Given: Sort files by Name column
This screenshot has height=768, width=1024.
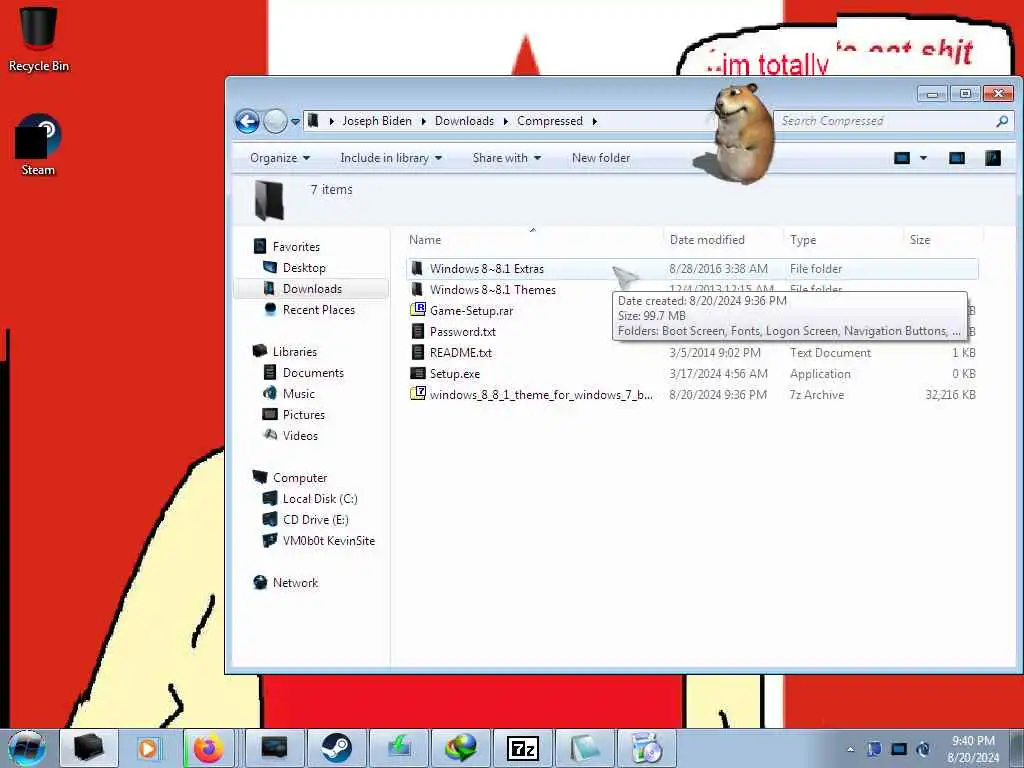Looking at the screenshot, I should [533, 240].
